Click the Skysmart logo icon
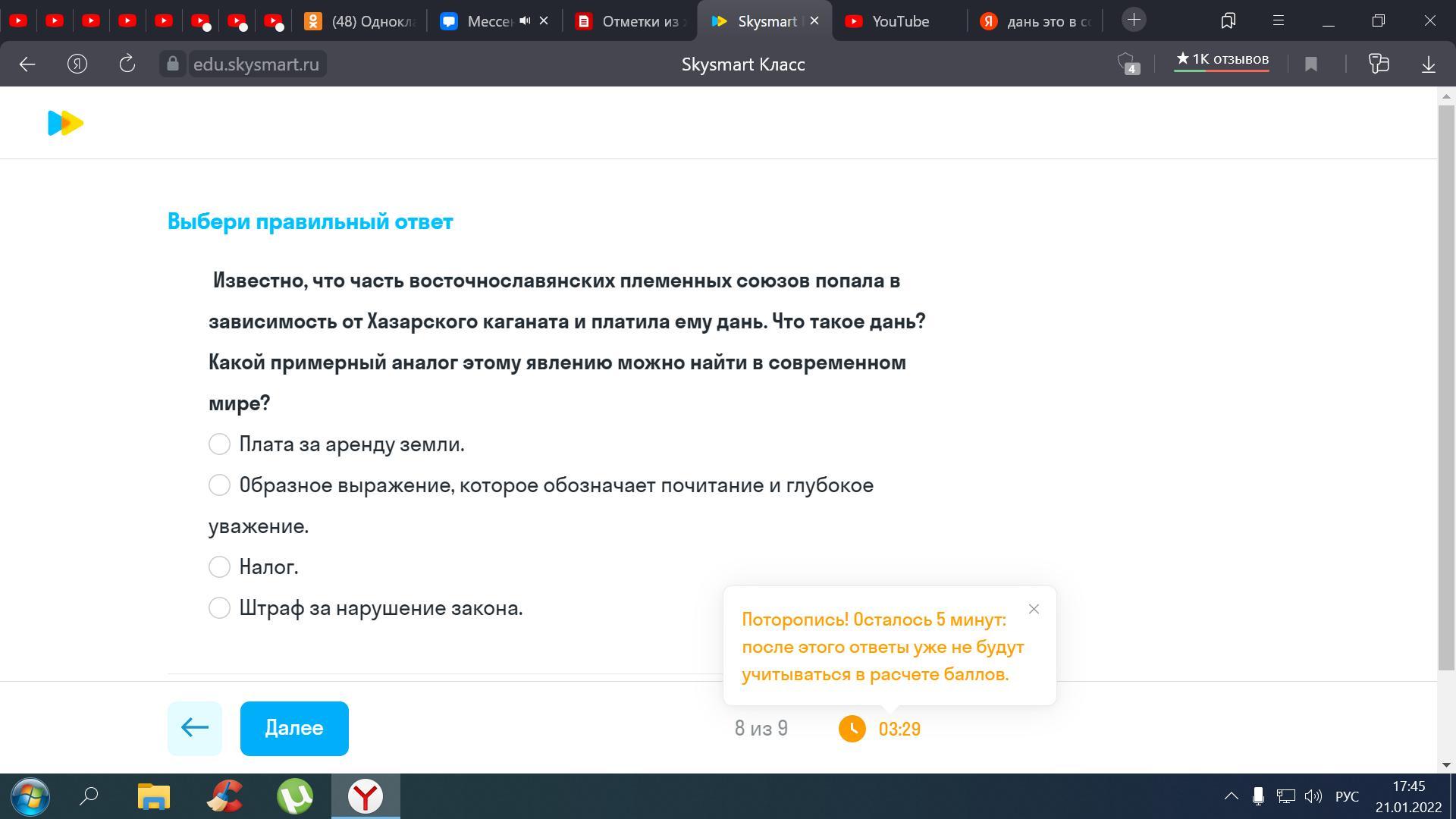Image resolution: width=1456 pixels, height=819 pixels. click(65, 123)
